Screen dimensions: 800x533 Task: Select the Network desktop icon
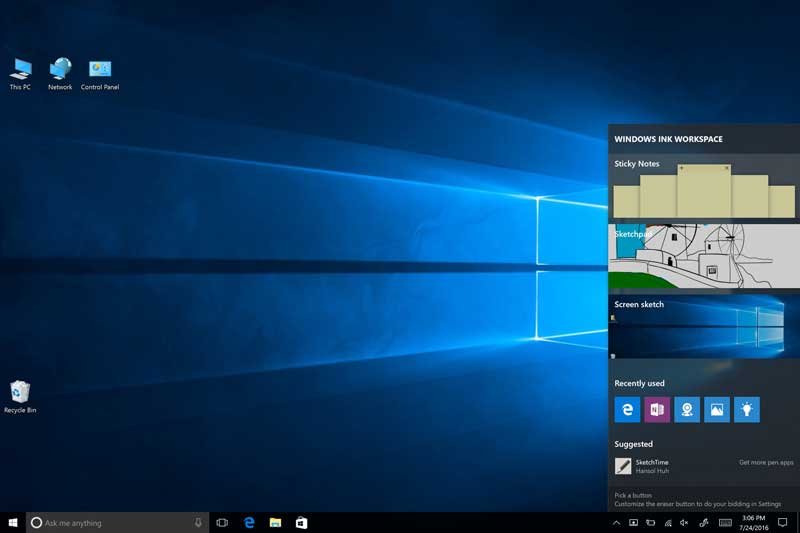[60, 74]
